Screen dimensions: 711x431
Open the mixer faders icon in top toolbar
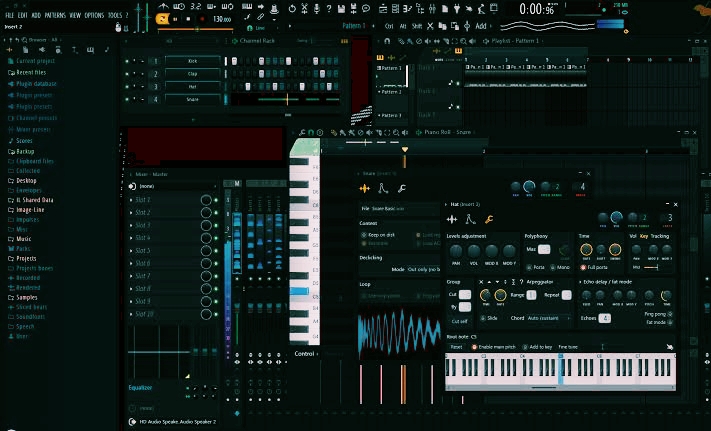pyautogui.click(x=432, y=8)
